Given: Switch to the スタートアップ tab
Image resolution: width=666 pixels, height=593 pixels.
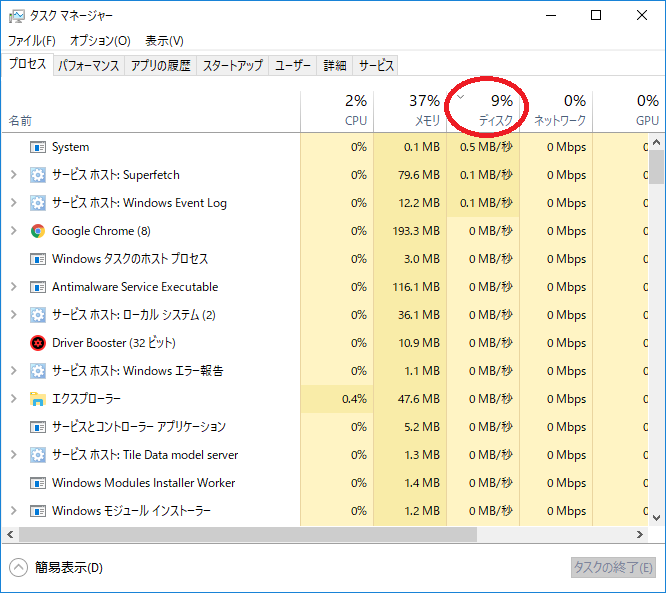Looking at the screenshot, I should 233,65.
